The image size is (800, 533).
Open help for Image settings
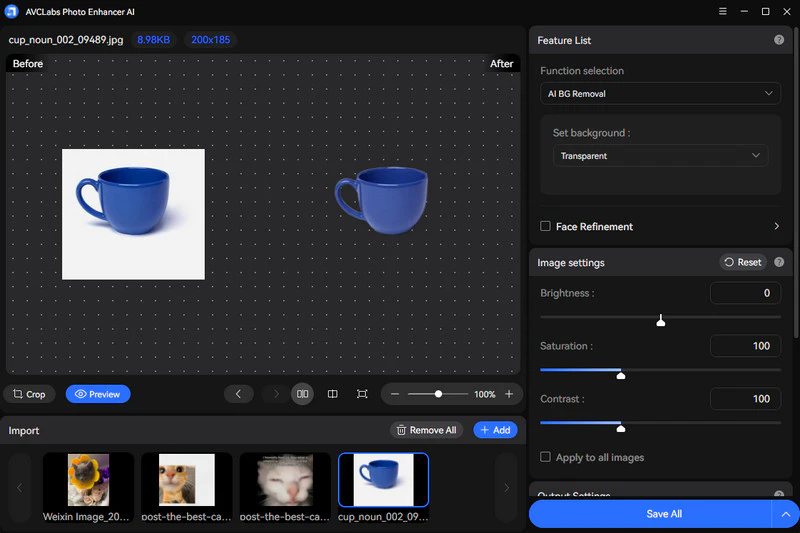point(779,262)
